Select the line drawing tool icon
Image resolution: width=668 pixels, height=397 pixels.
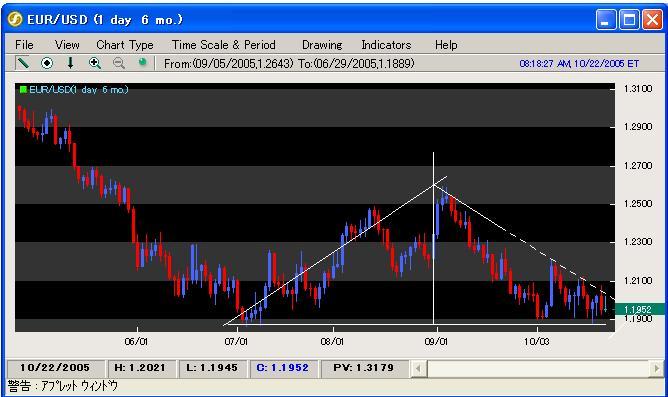tap(23, 63)
